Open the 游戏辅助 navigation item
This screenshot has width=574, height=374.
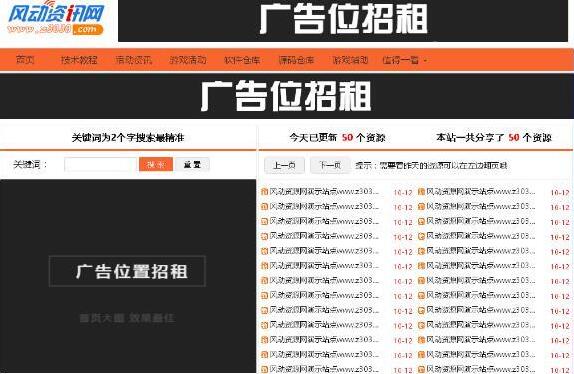pyautogui.click(x=350, y=60)
